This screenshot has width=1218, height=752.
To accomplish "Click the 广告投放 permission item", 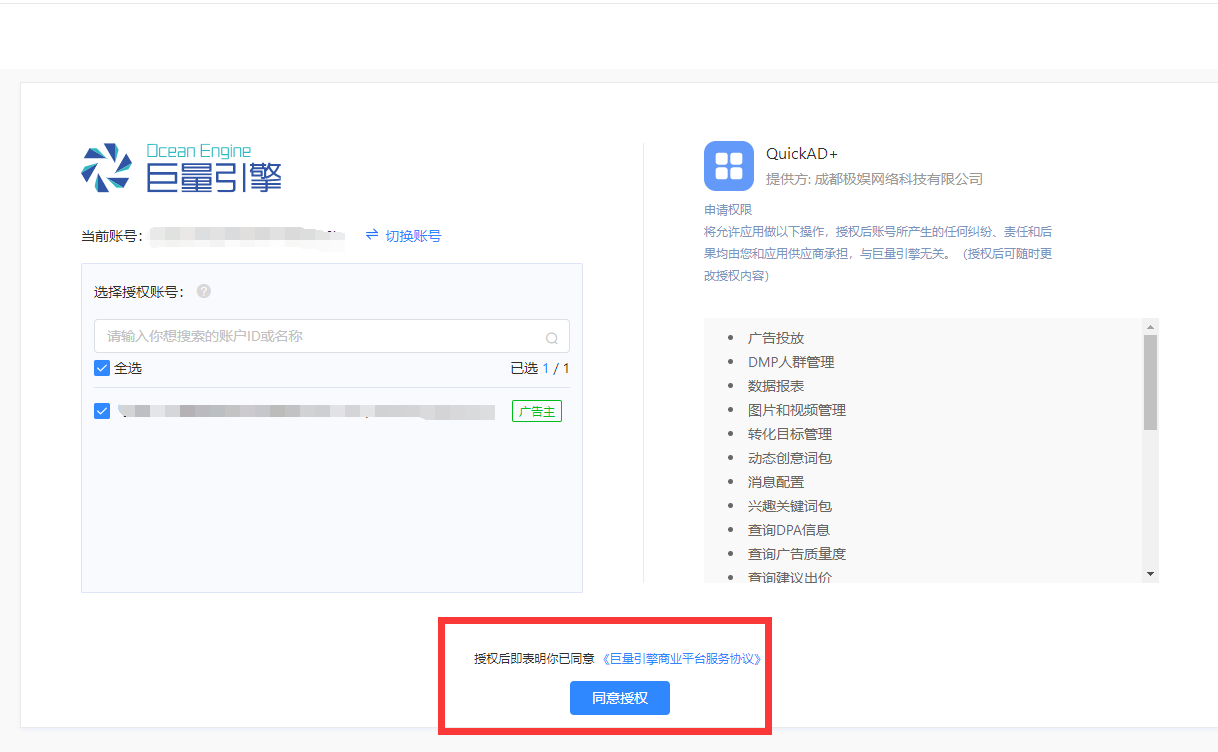I will click(x=776, y=338).
